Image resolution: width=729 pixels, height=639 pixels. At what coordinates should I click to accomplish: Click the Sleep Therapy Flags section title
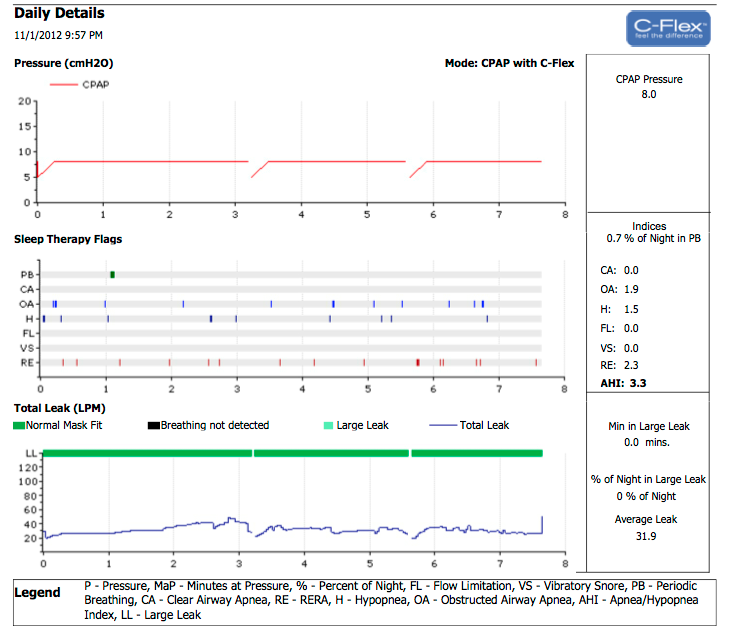(68, 239)
